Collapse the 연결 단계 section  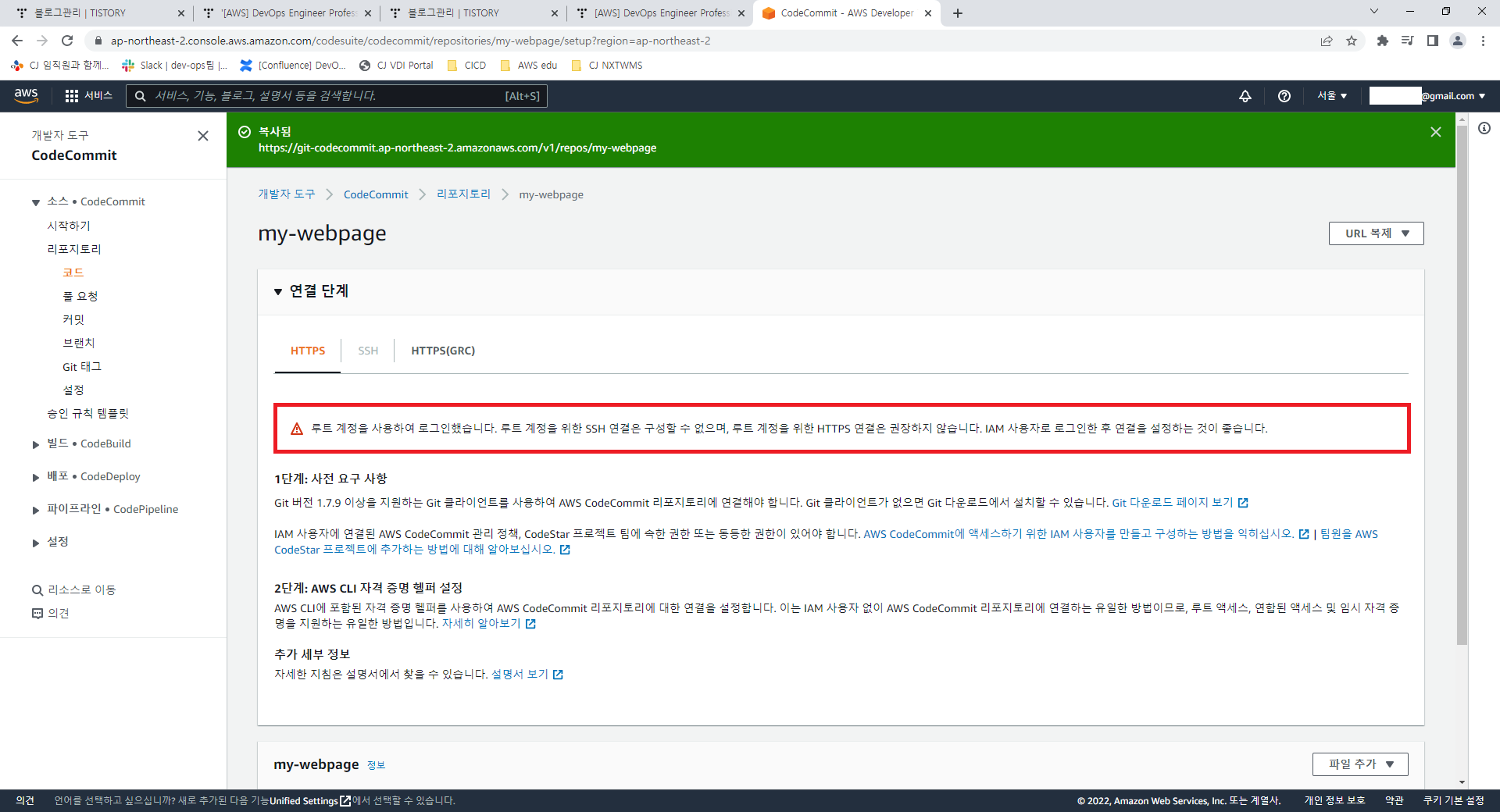(x=277, y=292)
